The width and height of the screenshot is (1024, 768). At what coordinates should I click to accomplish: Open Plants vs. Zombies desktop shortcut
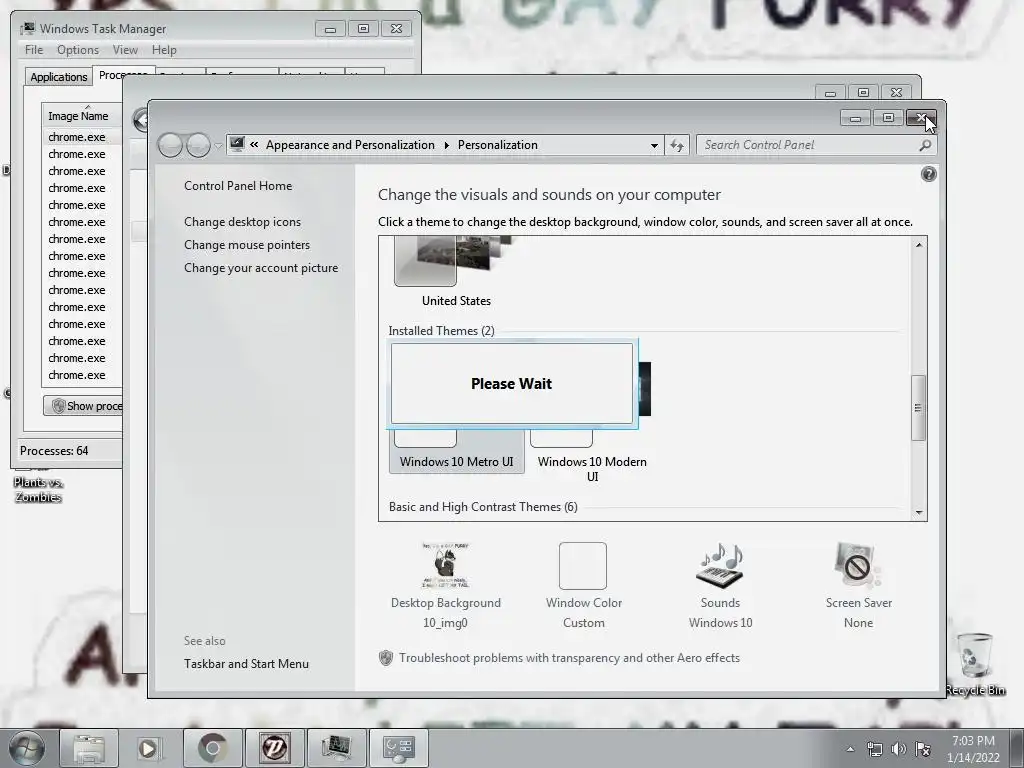click(38, 487)
